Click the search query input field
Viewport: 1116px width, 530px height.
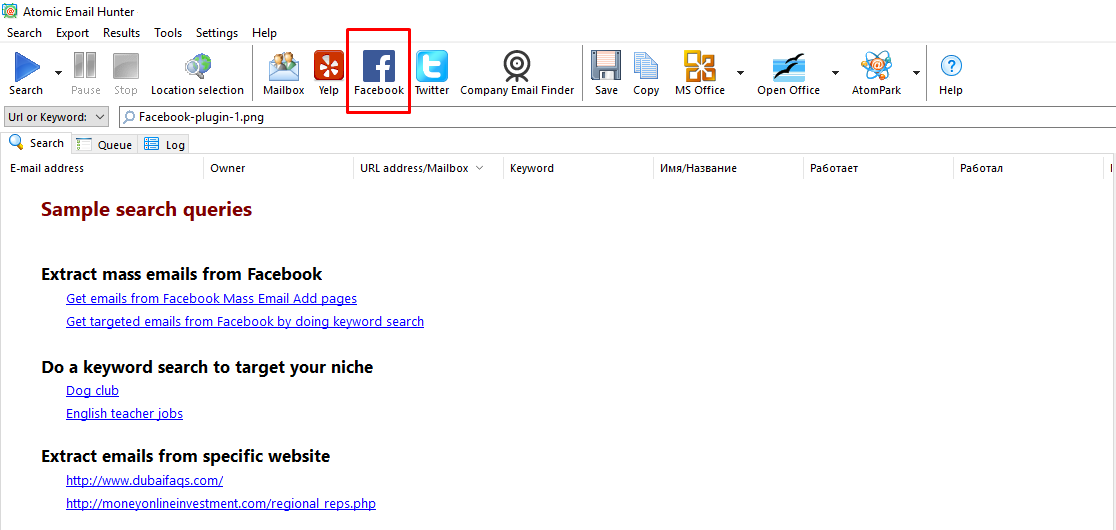click(x=600, y=117)
